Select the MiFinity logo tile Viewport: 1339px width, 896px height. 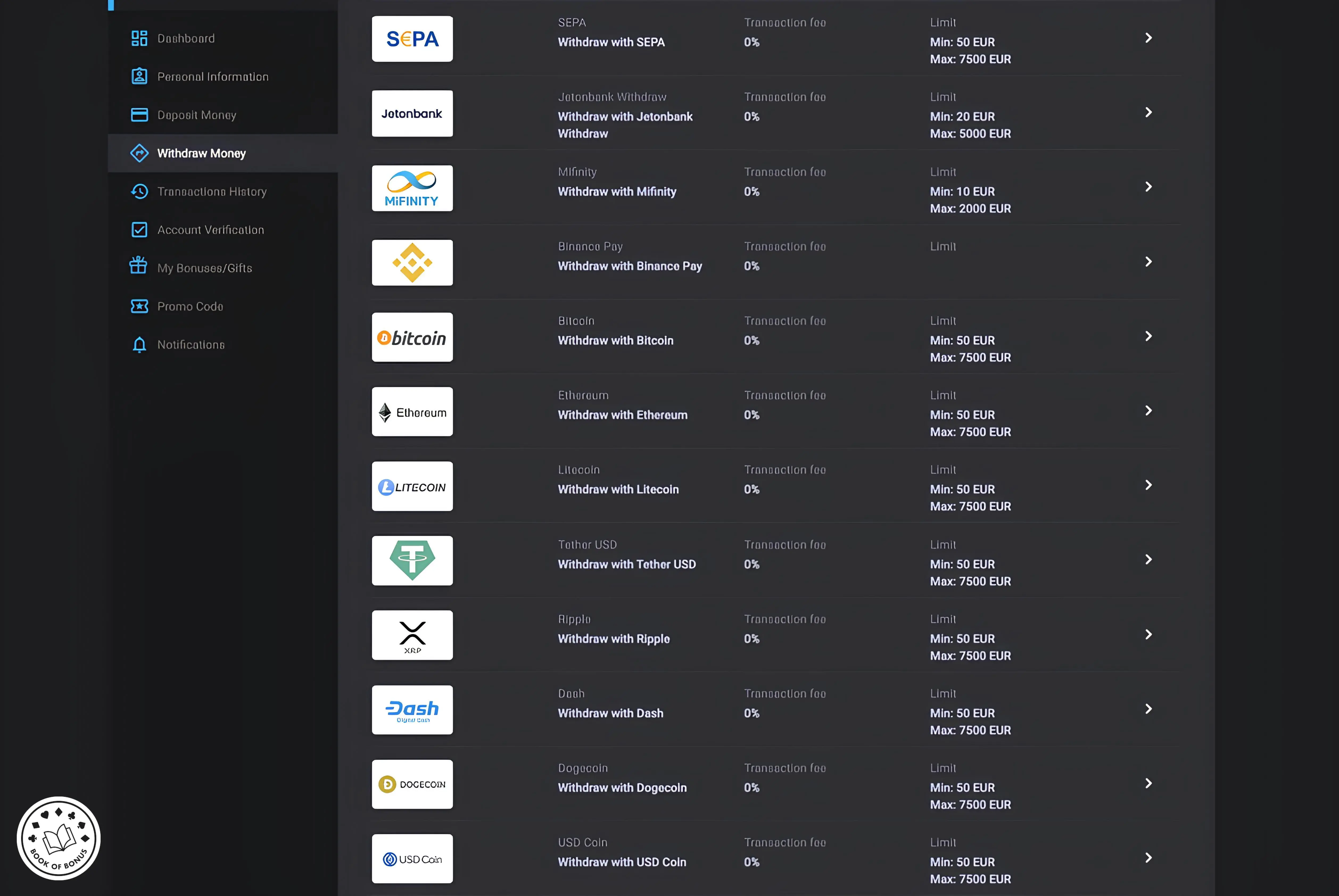412,188
